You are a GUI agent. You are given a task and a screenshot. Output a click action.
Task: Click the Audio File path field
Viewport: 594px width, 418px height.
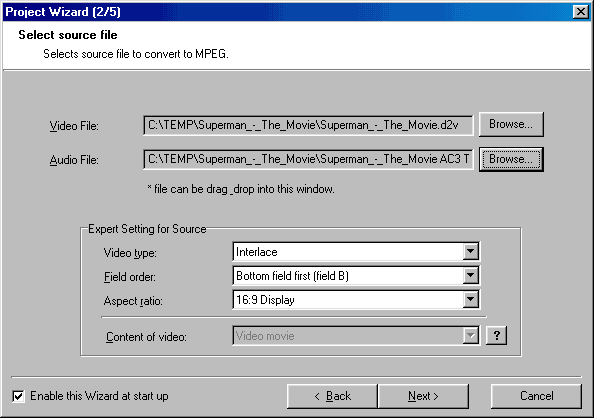(x=308, y=159)
